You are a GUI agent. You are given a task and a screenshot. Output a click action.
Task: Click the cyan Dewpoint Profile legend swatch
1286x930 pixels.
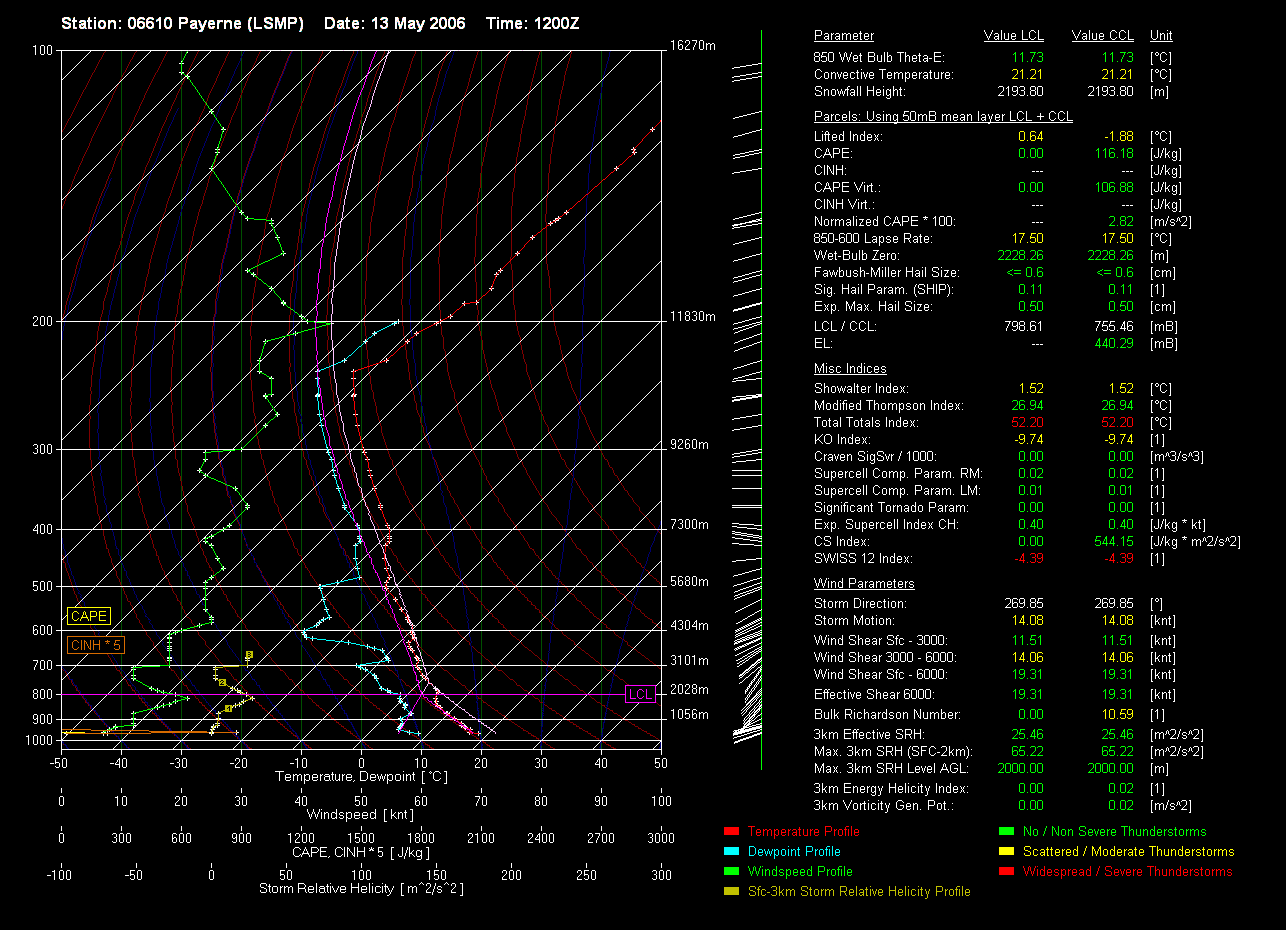[730, 851]
